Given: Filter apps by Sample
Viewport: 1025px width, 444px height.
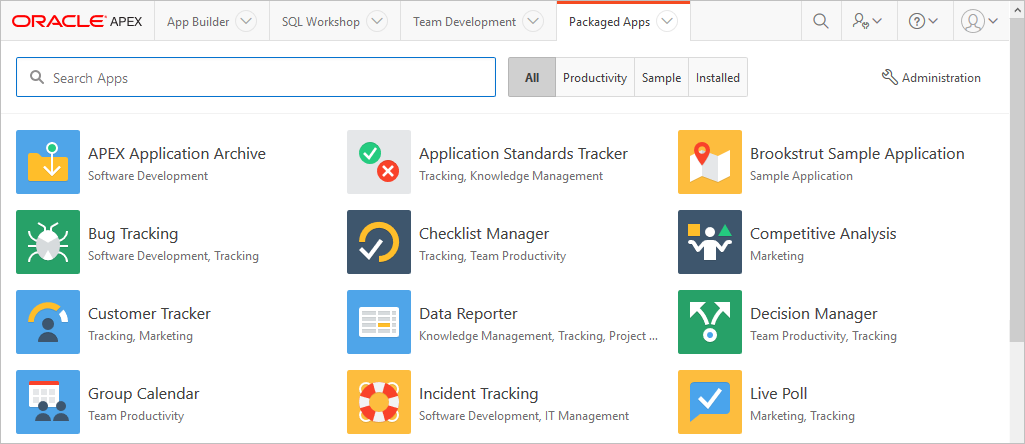Looking at the screenshot, I should coord(662,77).
